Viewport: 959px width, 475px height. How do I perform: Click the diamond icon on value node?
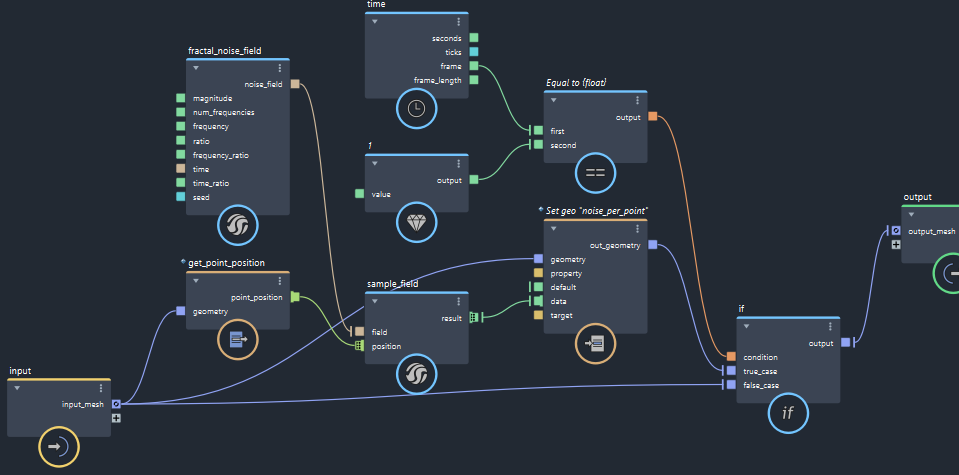[x=417, y=223]
